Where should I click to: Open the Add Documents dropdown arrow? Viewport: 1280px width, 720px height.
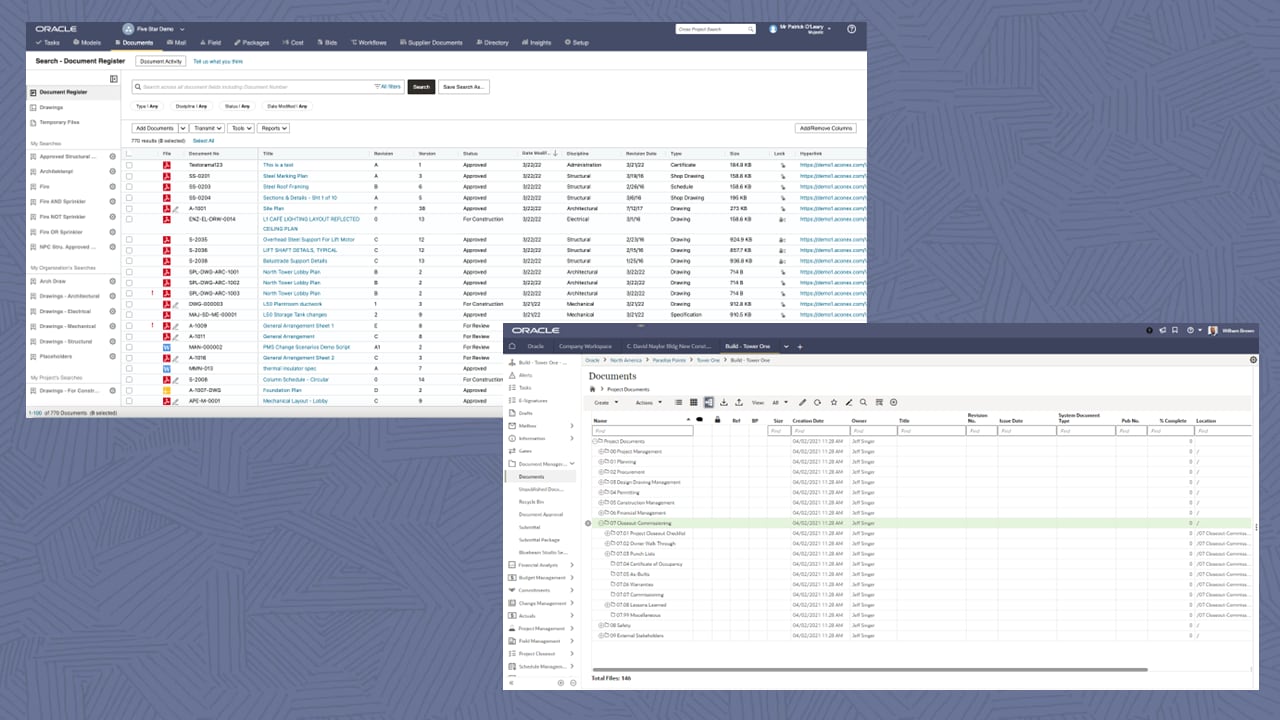point(182,128)
